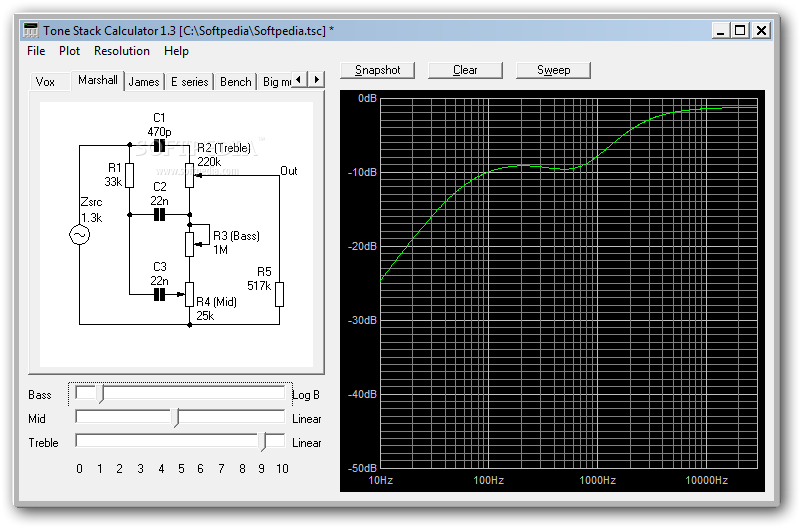Click the Mid slider thumb
The height and width of the screenshot is (528, 801).
tap(176, 418)
